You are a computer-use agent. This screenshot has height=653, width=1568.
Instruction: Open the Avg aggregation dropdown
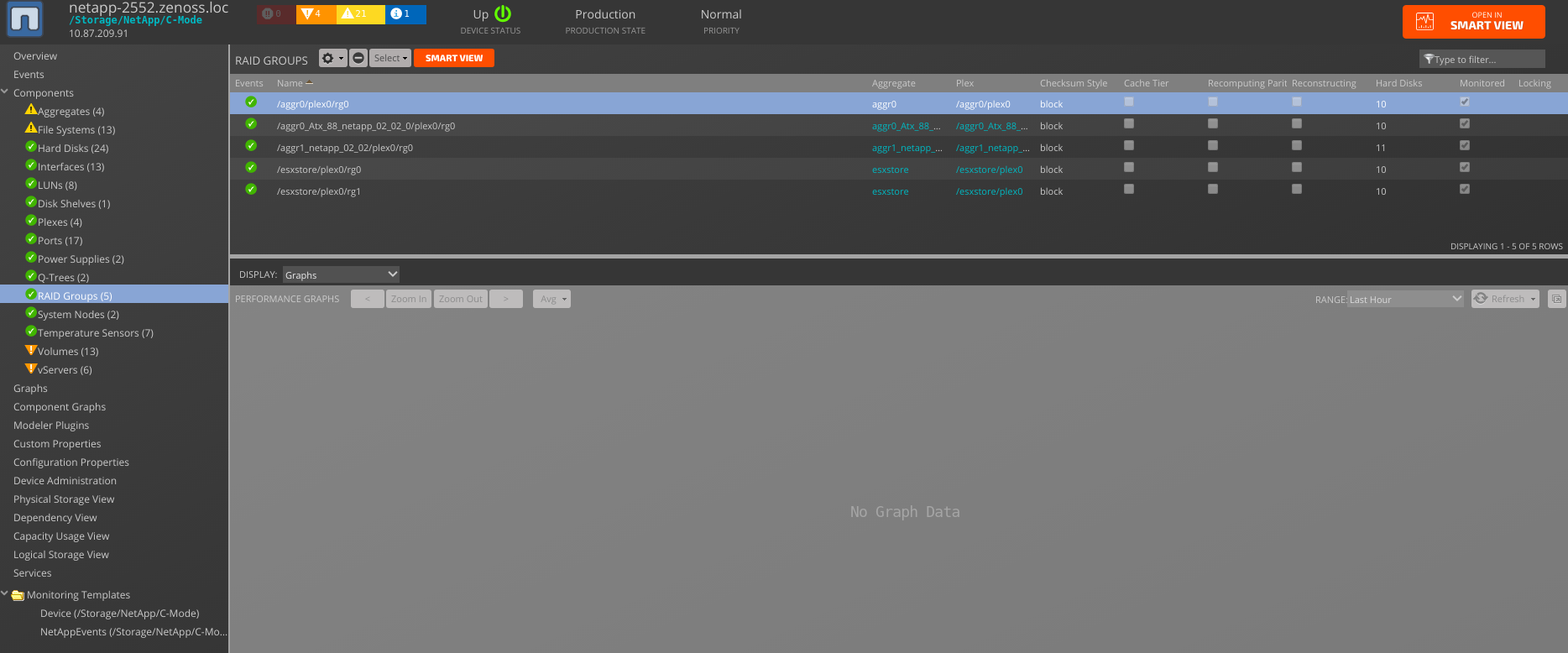[551, 299]
